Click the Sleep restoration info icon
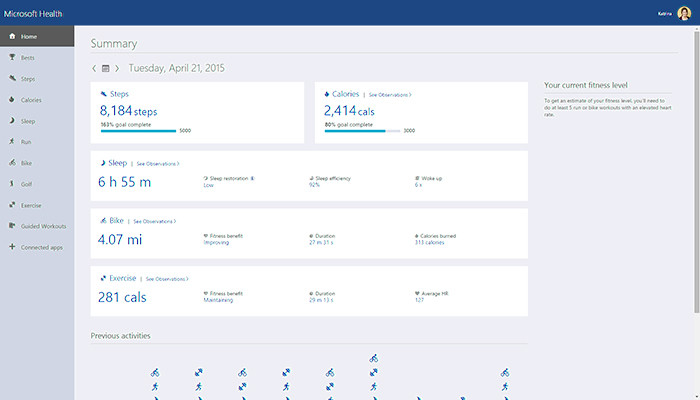The height and width of the screenshot is (400, 700). point(252,178)
